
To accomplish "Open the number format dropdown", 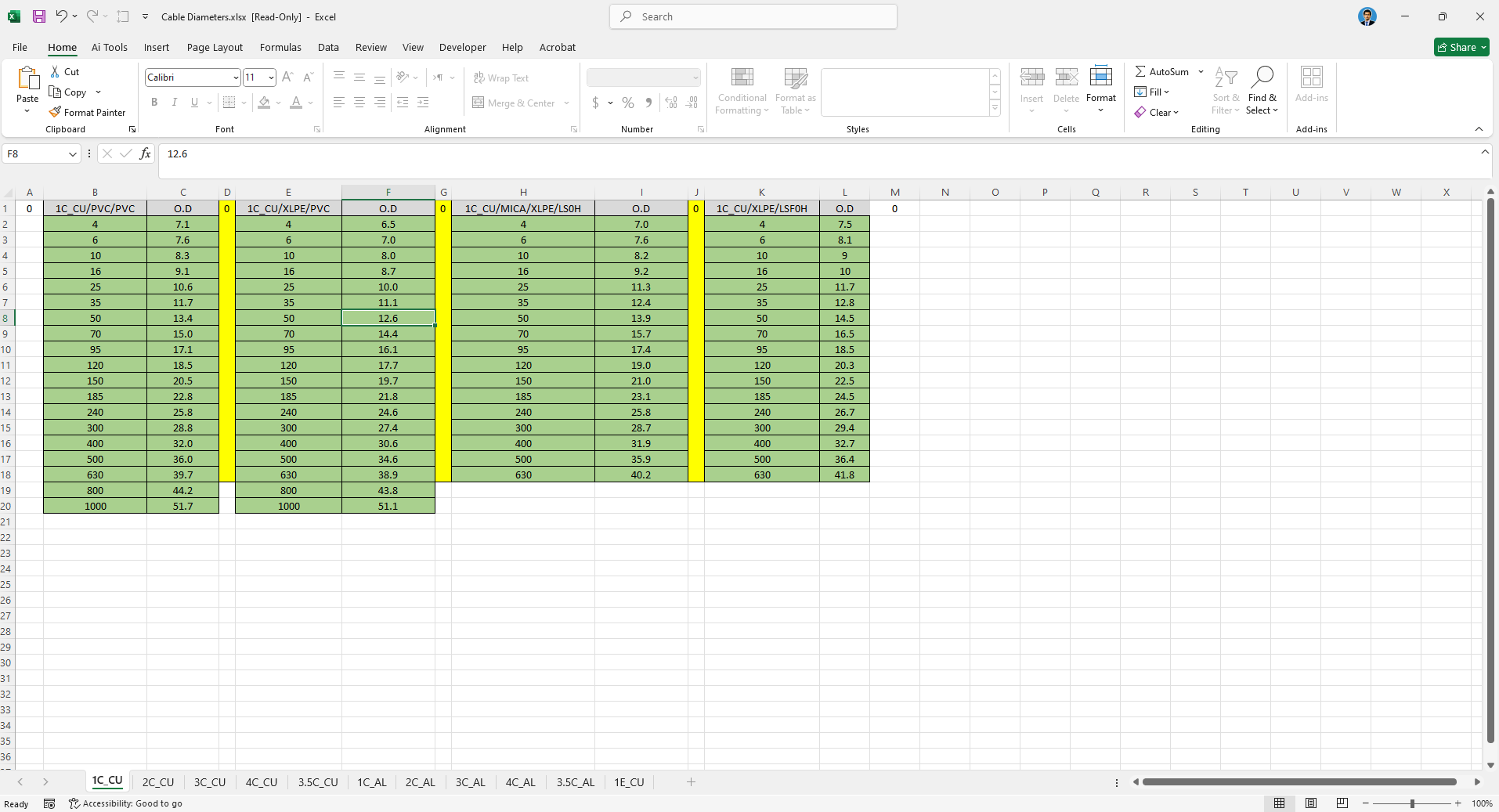I will (695, 78).
